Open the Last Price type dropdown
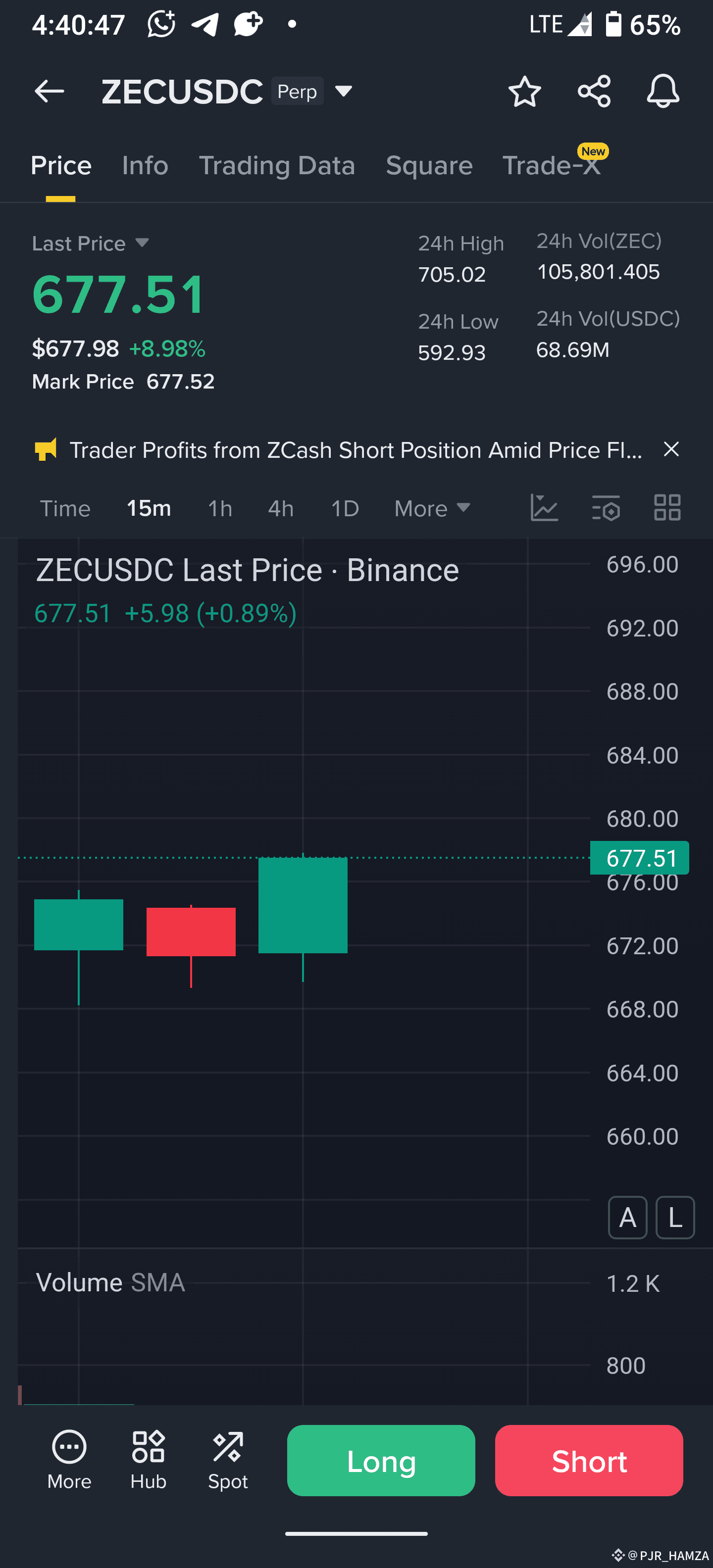 click(x=142, y=243)
